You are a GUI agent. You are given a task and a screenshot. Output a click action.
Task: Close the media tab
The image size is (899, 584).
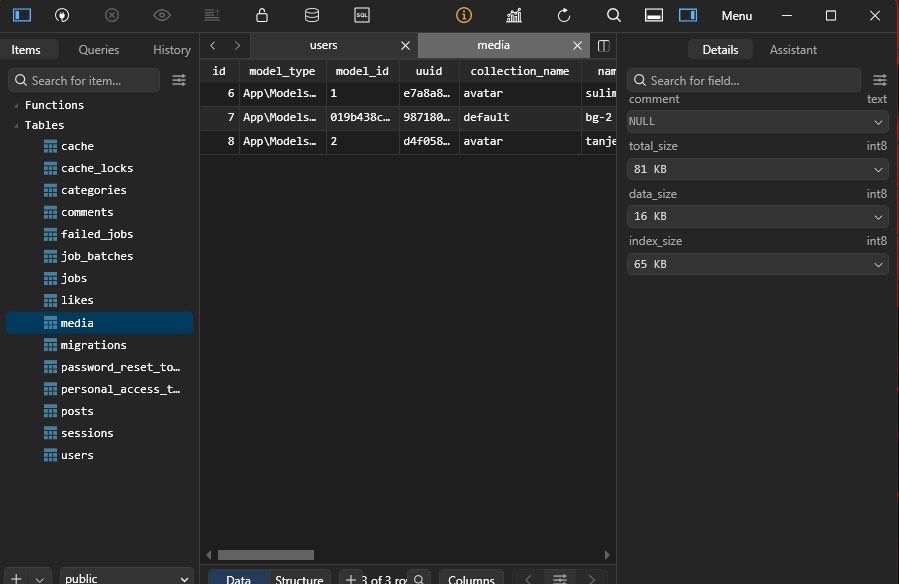coord(577,45)
